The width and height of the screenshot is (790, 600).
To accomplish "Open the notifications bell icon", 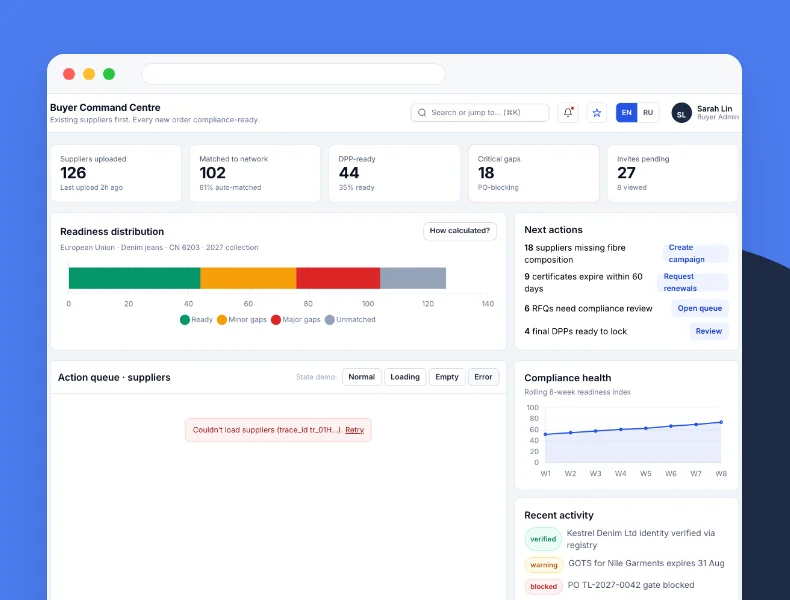I will (x=568, y=112).
